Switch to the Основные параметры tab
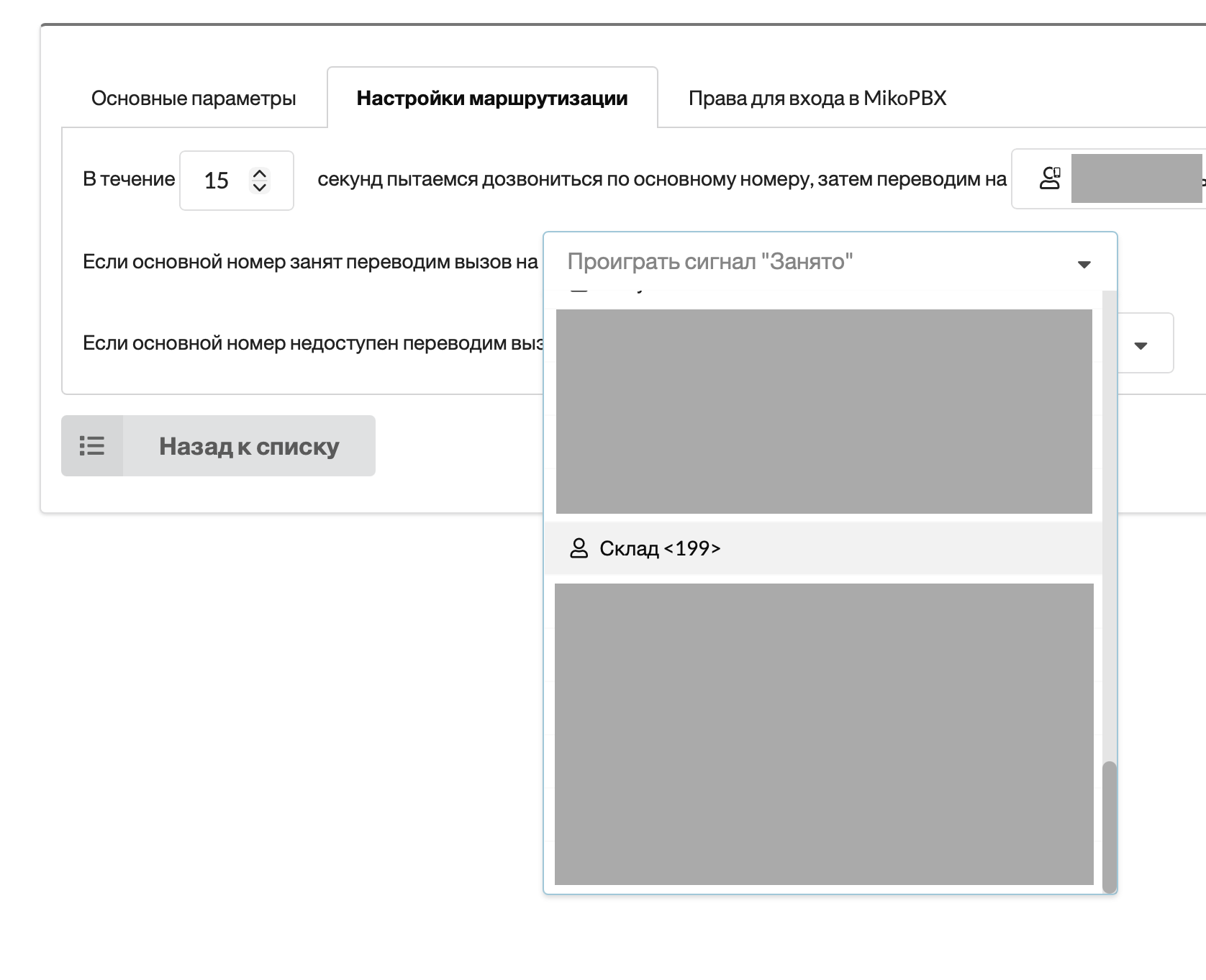The image size is (1206, 980). pyautogui.click(x=194, y=99)
